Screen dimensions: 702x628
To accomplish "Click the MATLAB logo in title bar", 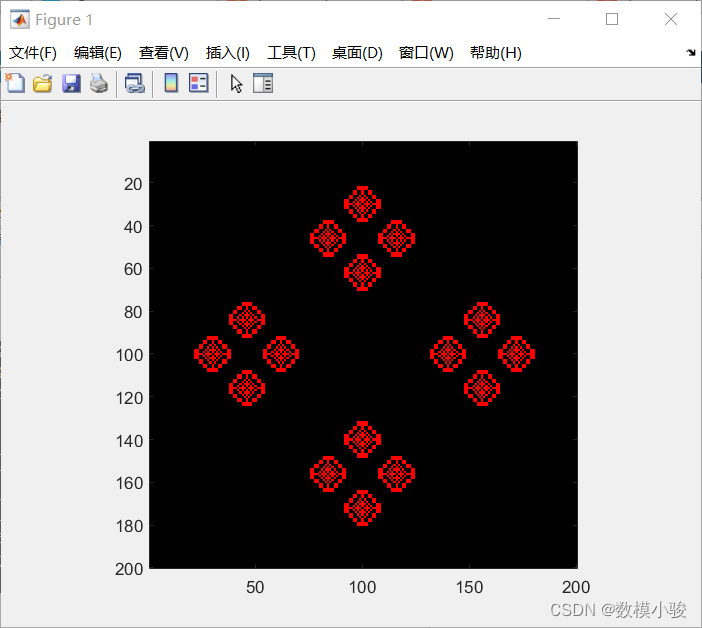I will 20,19.
